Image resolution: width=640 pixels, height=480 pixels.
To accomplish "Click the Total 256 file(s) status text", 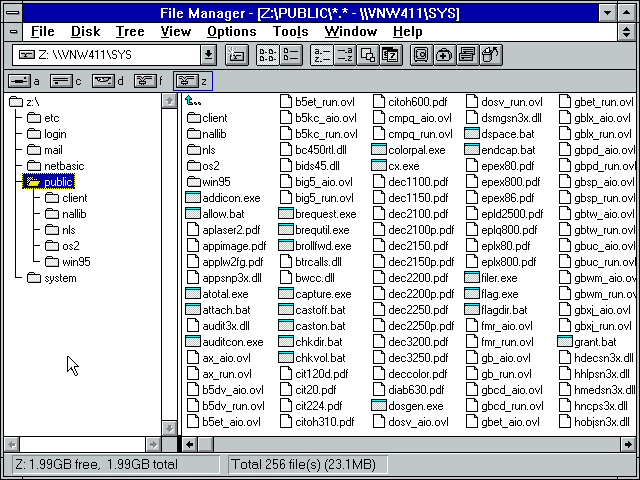I will (x=303, y=464).
